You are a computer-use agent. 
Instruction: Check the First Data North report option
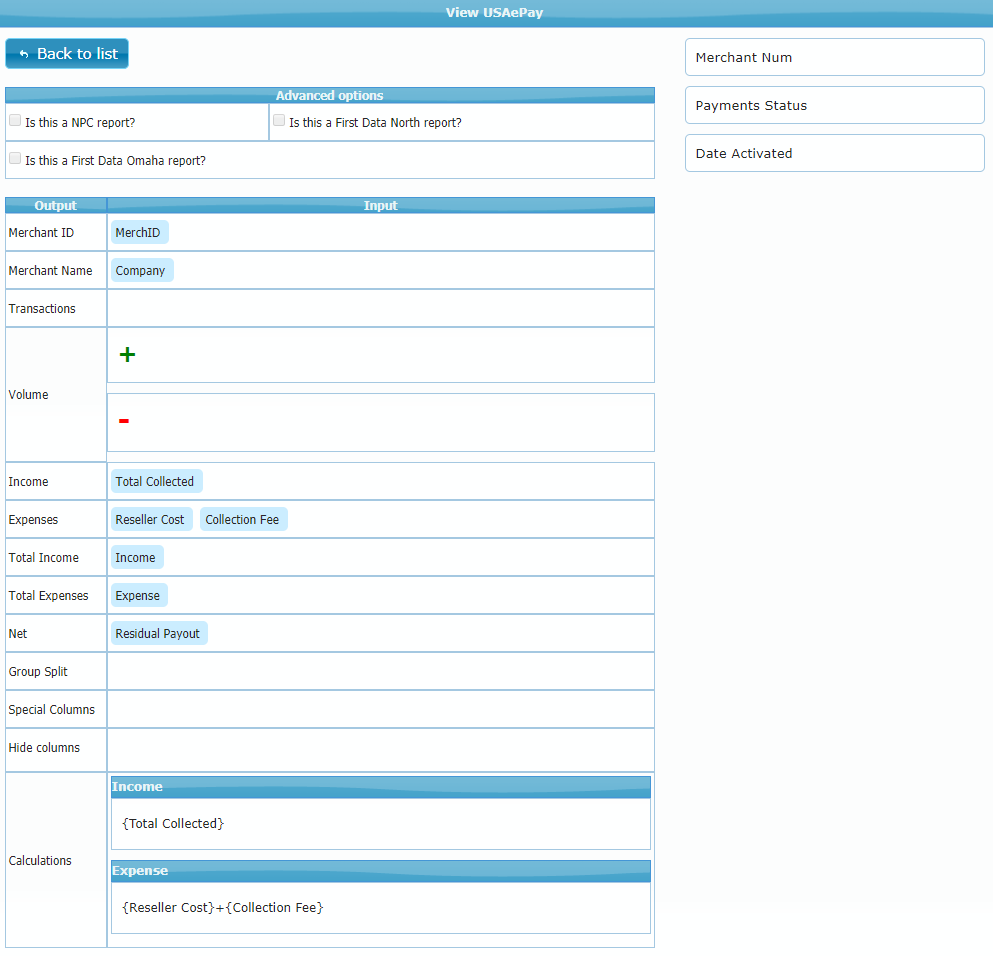[279, 121]
